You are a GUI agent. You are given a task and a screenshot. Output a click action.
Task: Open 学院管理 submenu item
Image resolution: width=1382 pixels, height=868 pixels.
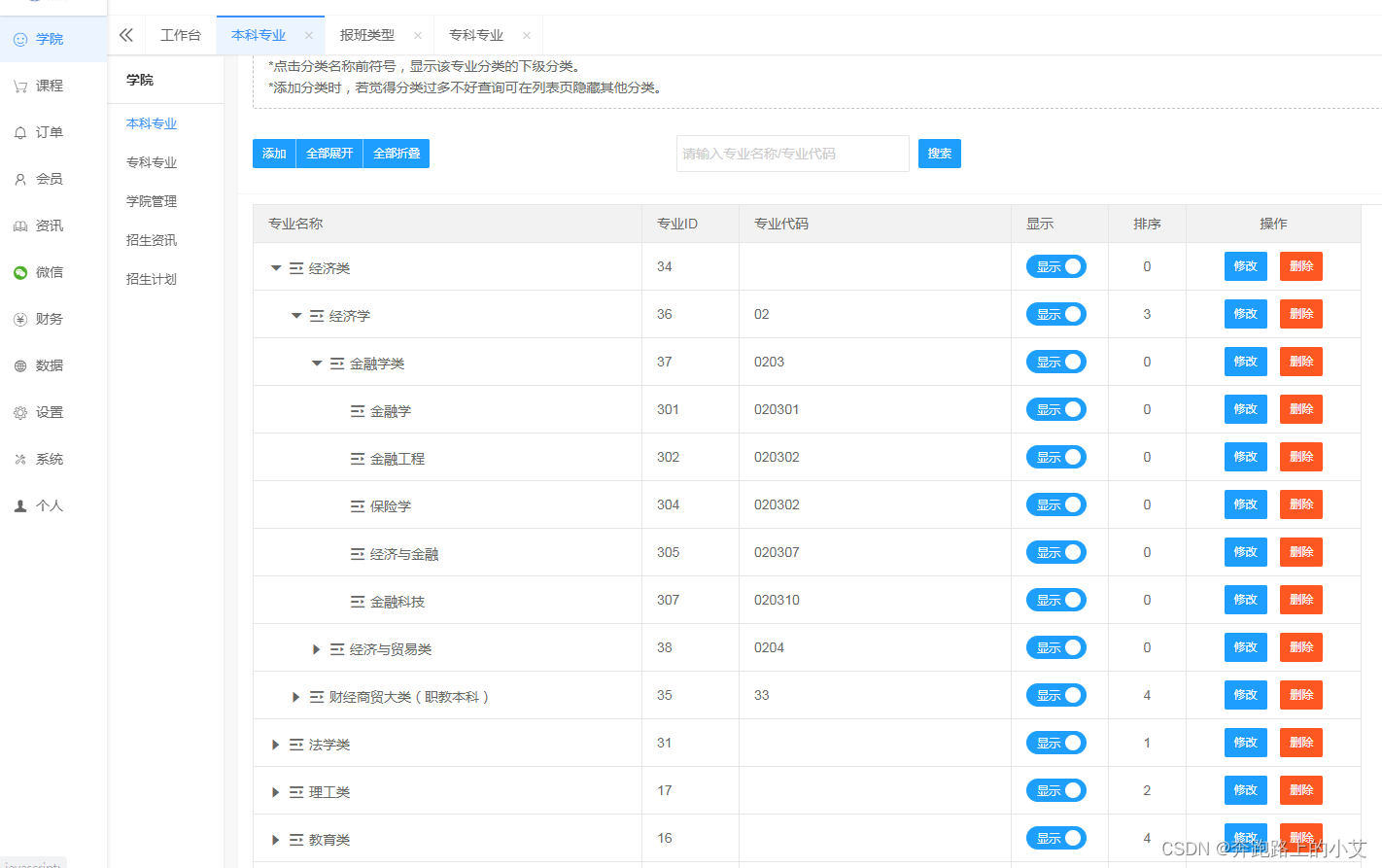[152, 201]
